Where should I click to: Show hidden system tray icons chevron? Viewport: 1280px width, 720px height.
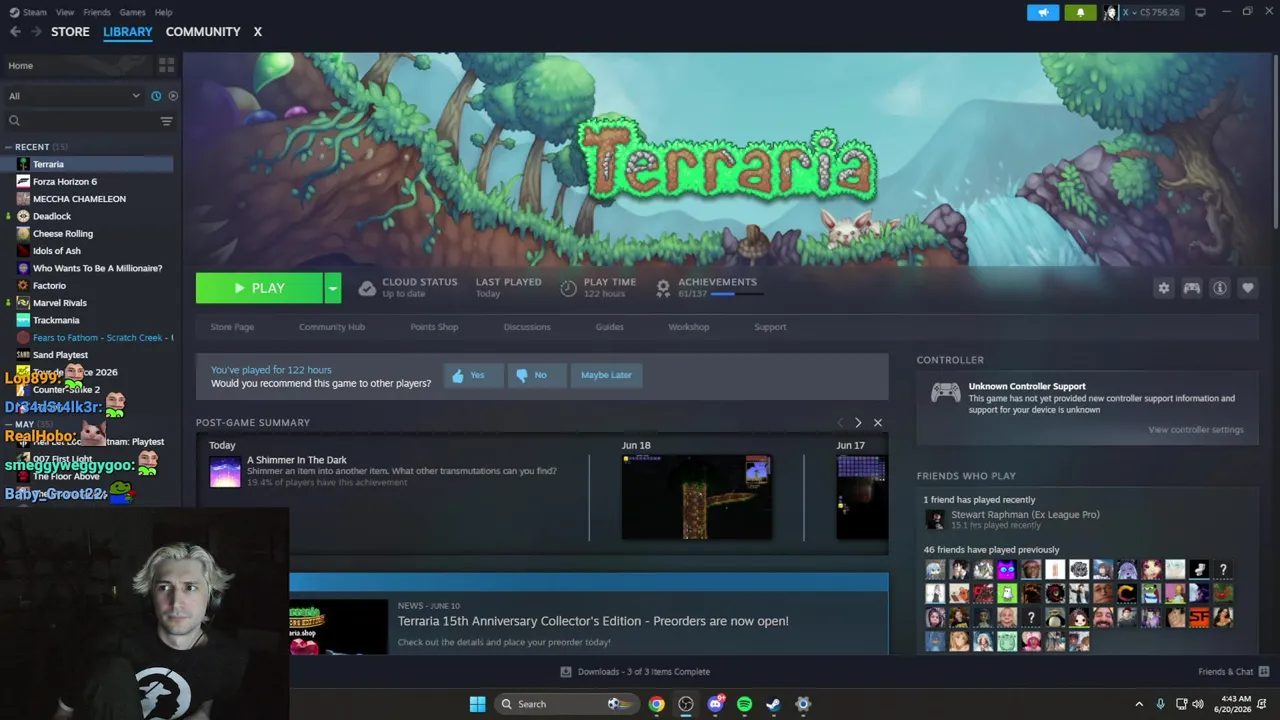click(x=1139, y=704)
